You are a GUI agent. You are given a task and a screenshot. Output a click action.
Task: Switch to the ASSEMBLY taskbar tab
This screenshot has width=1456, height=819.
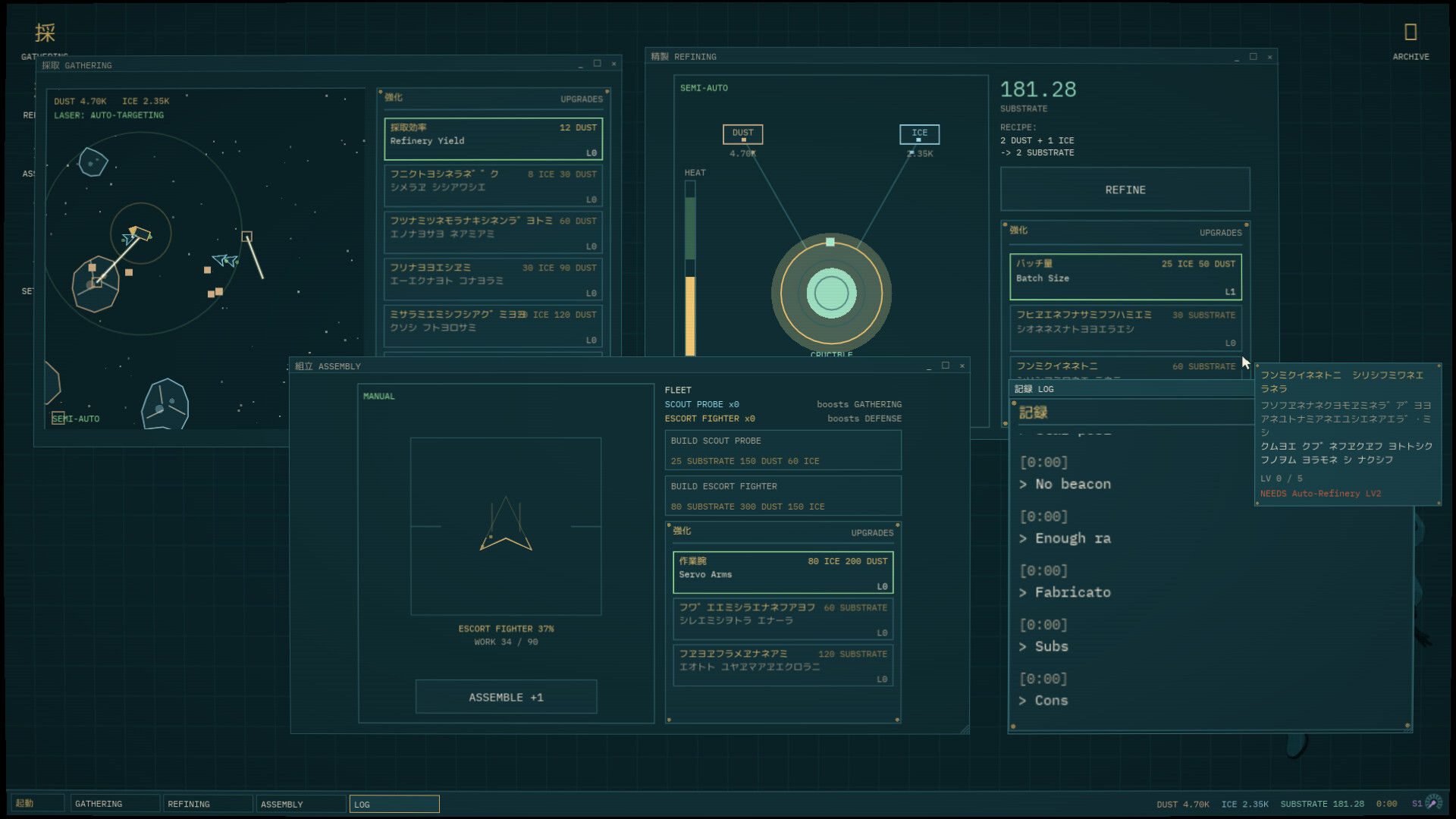point(301,804)
